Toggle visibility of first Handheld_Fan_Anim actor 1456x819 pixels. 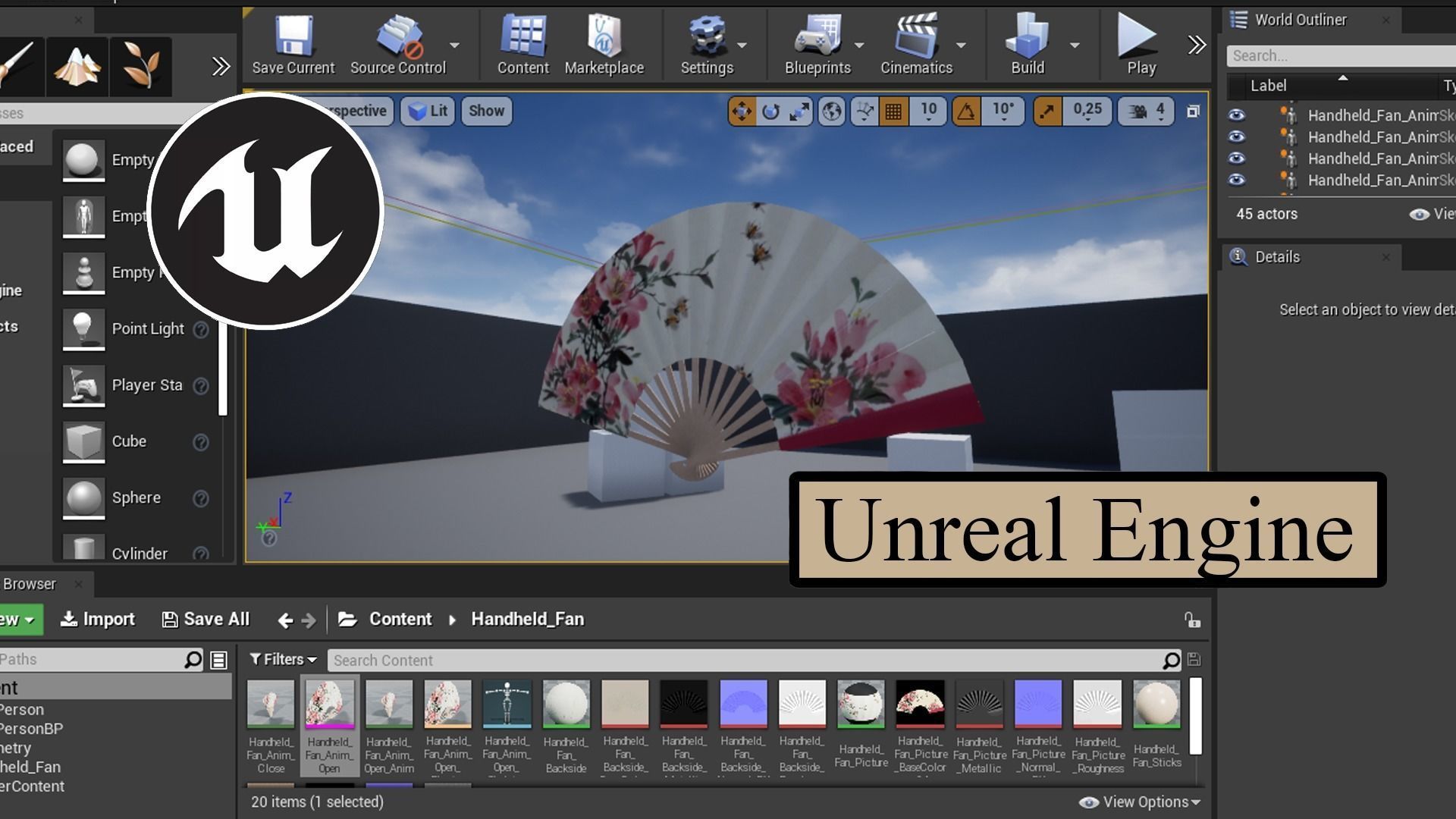point(1237,115)
